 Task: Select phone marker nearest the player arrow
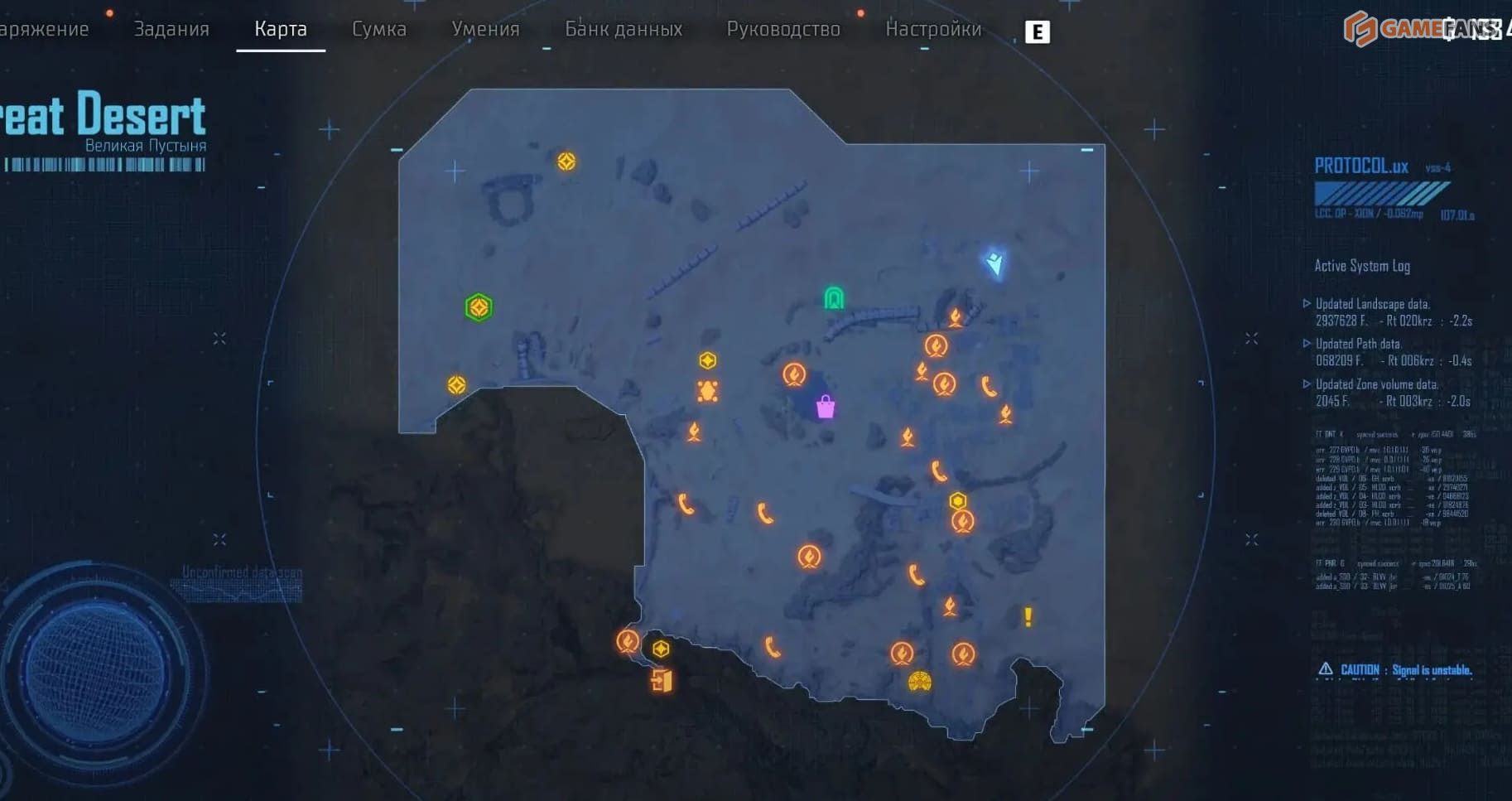[989, 386]
